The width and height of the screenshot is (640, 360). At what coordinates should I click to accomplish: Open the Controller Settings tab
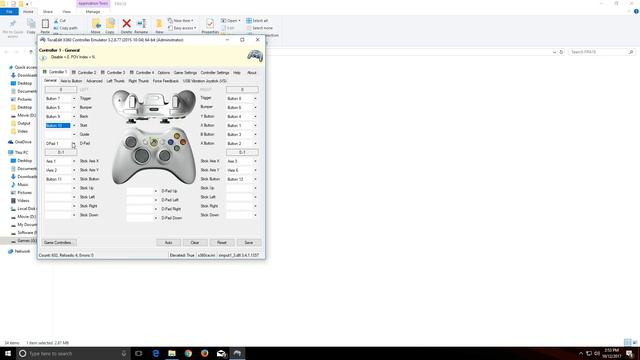215,72
